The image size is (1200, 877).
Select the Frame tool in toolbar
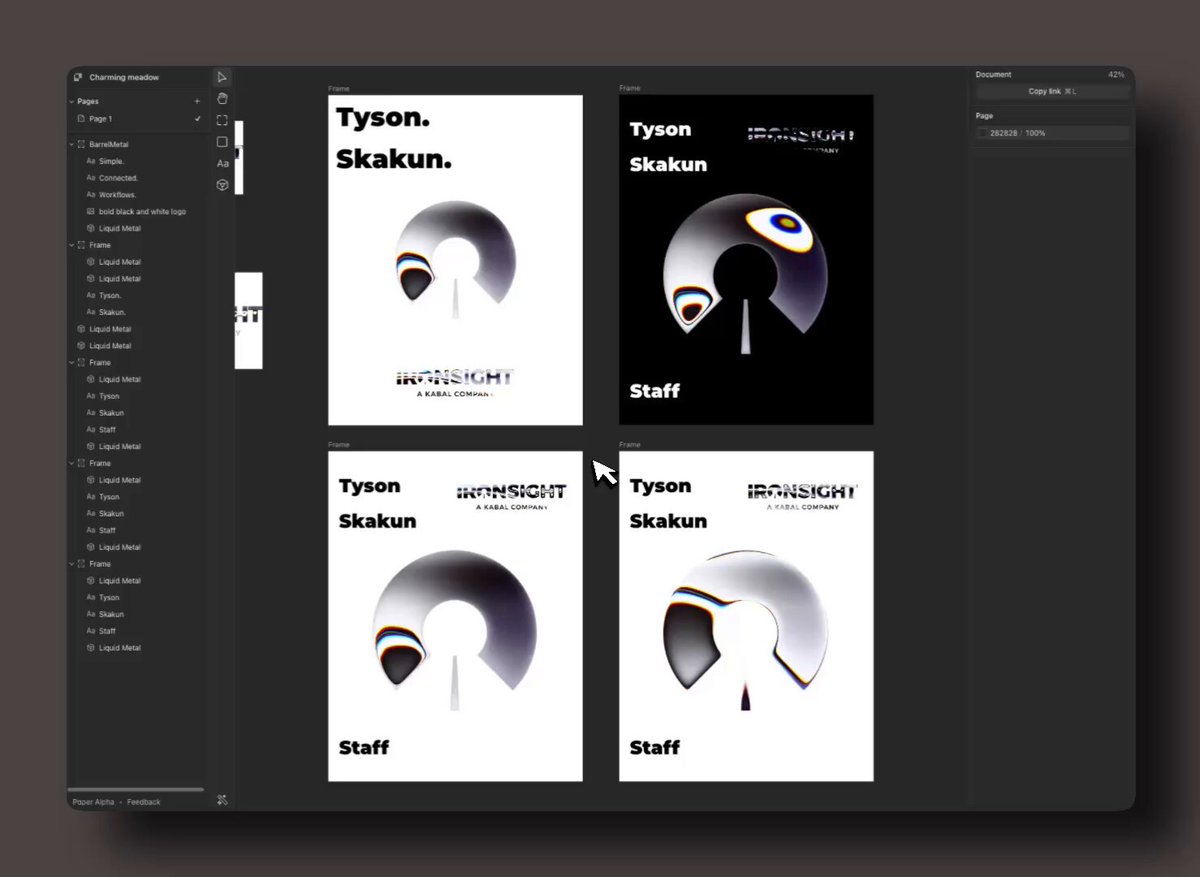[222, 120]
